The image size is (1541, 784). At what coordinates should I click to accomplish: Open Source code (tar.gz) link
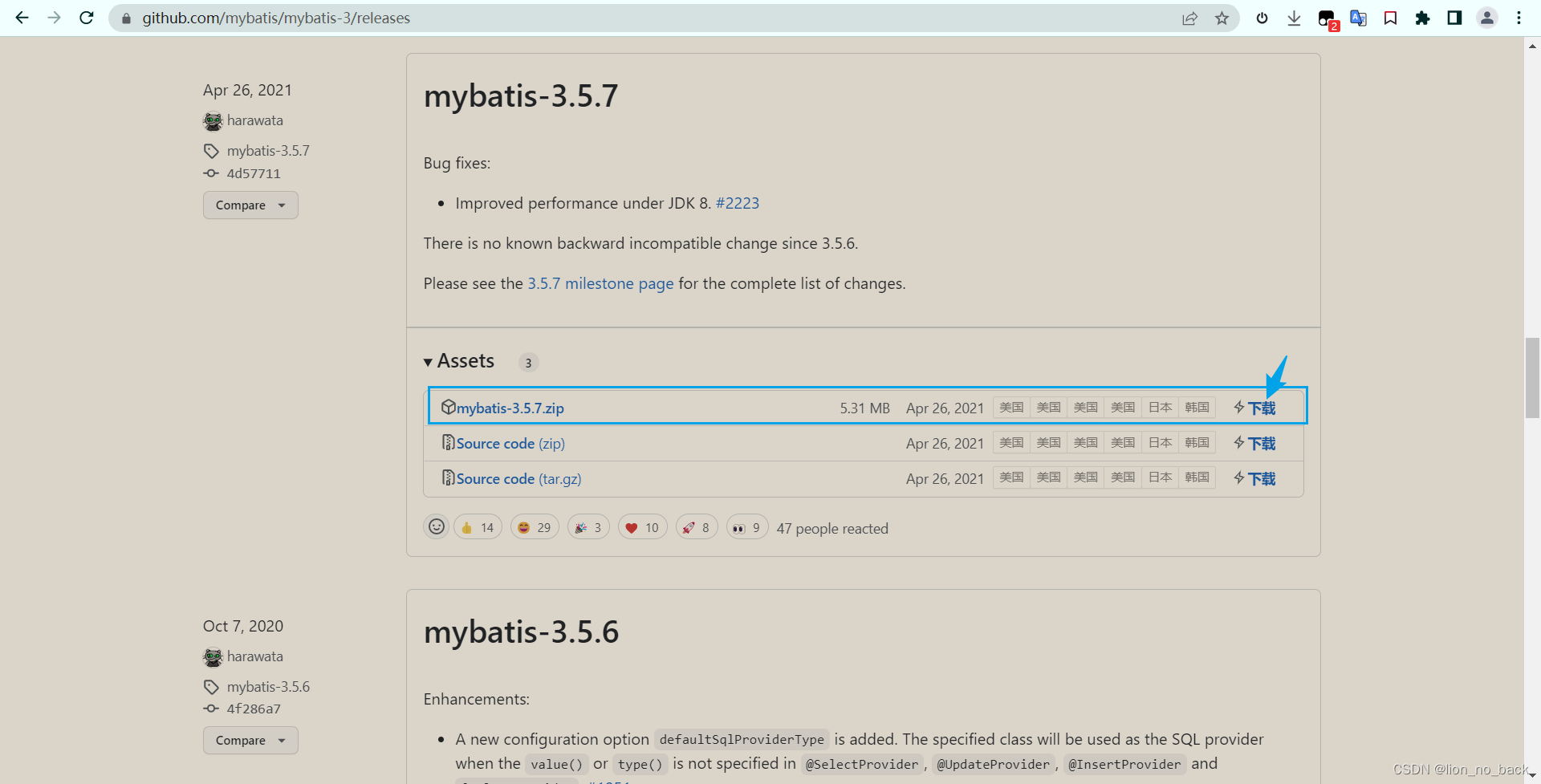click(x=518, y=478)
